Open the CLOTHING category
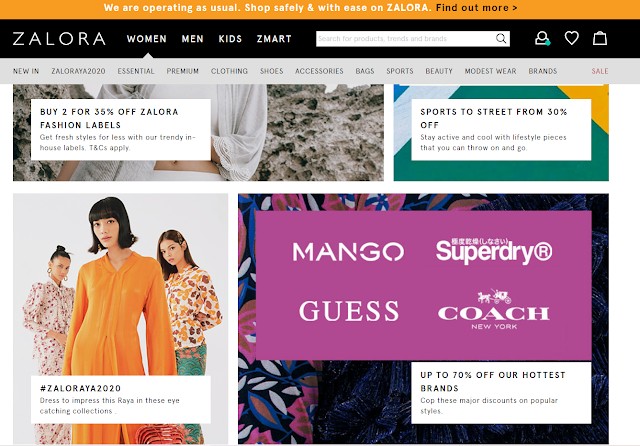Viewport: 640px width, 446px height. (x=229, y=71)
